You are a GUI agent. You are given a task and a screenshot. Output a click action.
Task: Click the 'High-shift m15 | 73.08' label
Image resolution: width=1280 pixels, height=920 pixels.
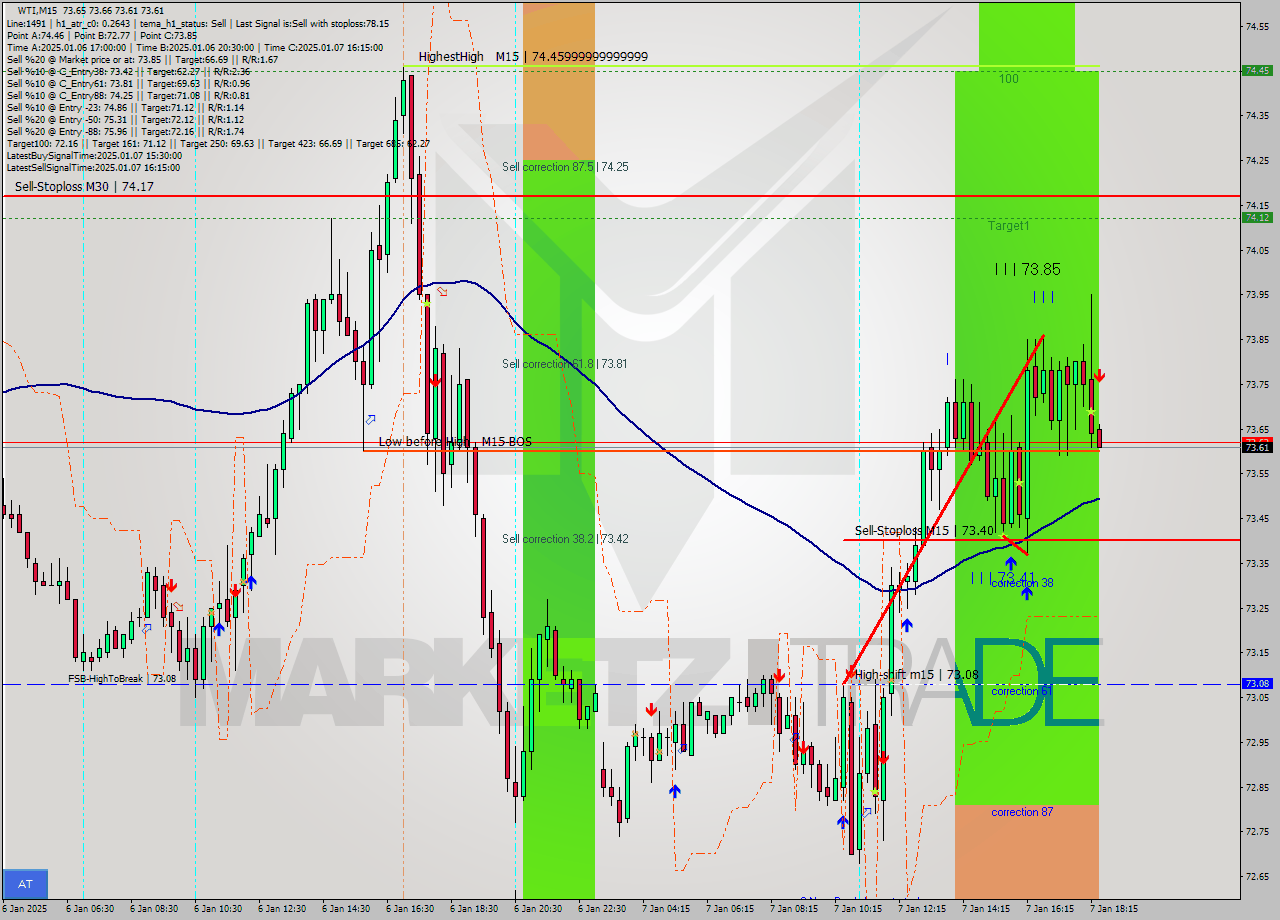point(916,675)
